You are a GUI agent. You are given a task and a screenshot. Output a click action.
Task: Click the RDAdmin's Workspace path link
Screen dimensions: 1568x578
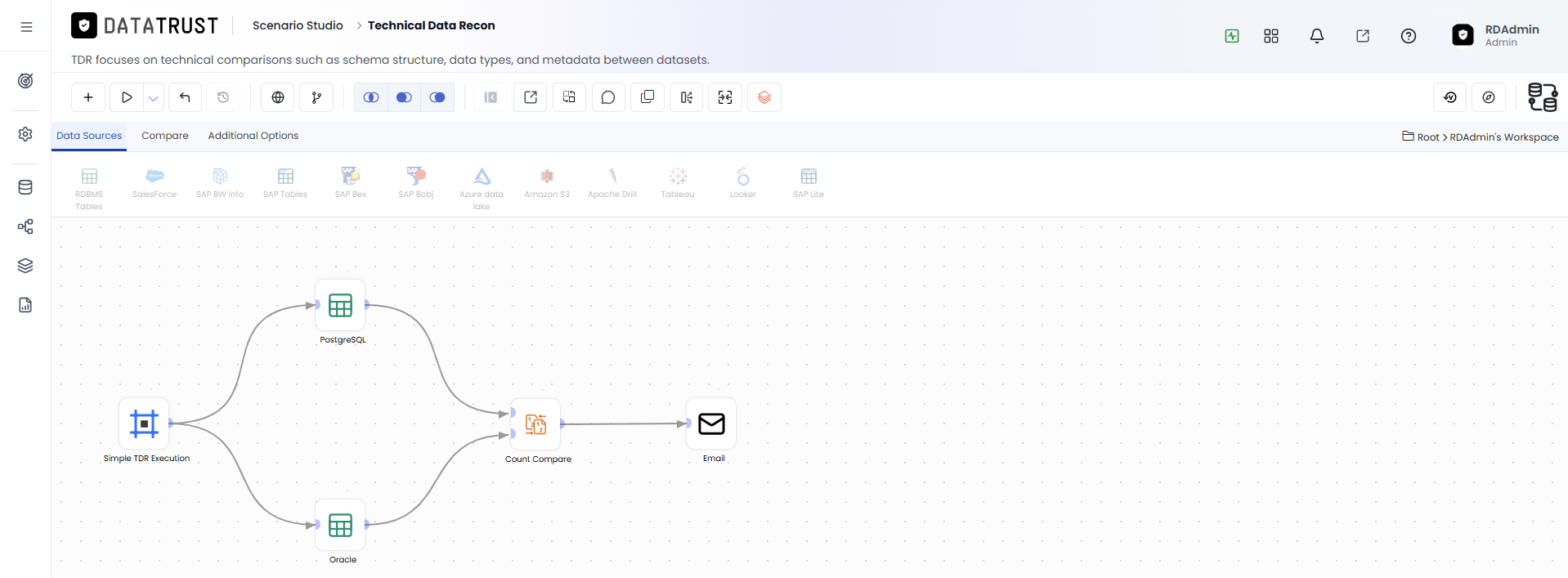point(1504,137)
